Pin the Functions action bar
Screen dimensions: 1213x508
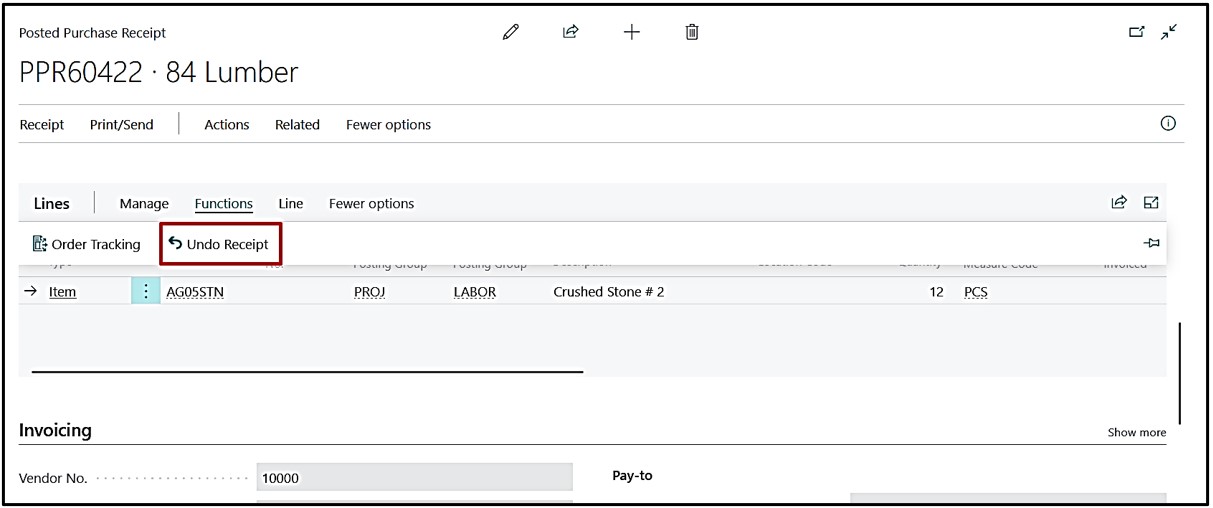click(1151, 243)
